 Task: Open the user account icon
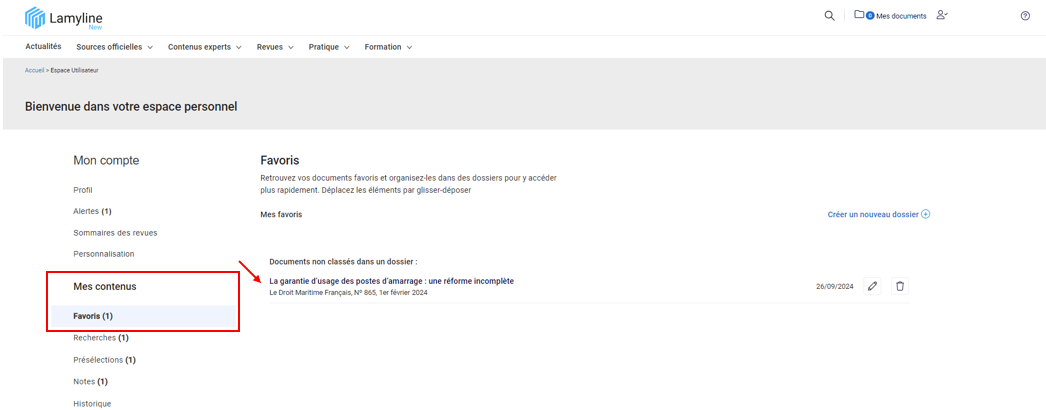(942, 15)
